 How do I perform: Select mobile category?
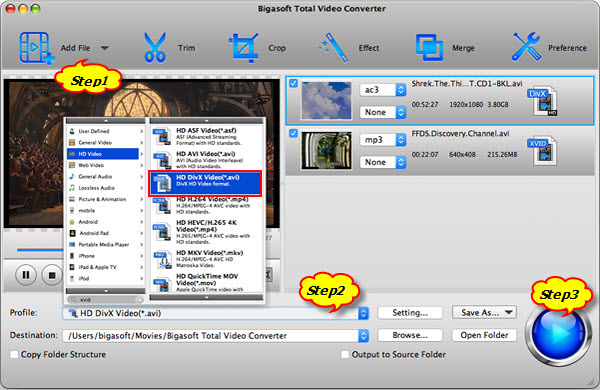104,211
